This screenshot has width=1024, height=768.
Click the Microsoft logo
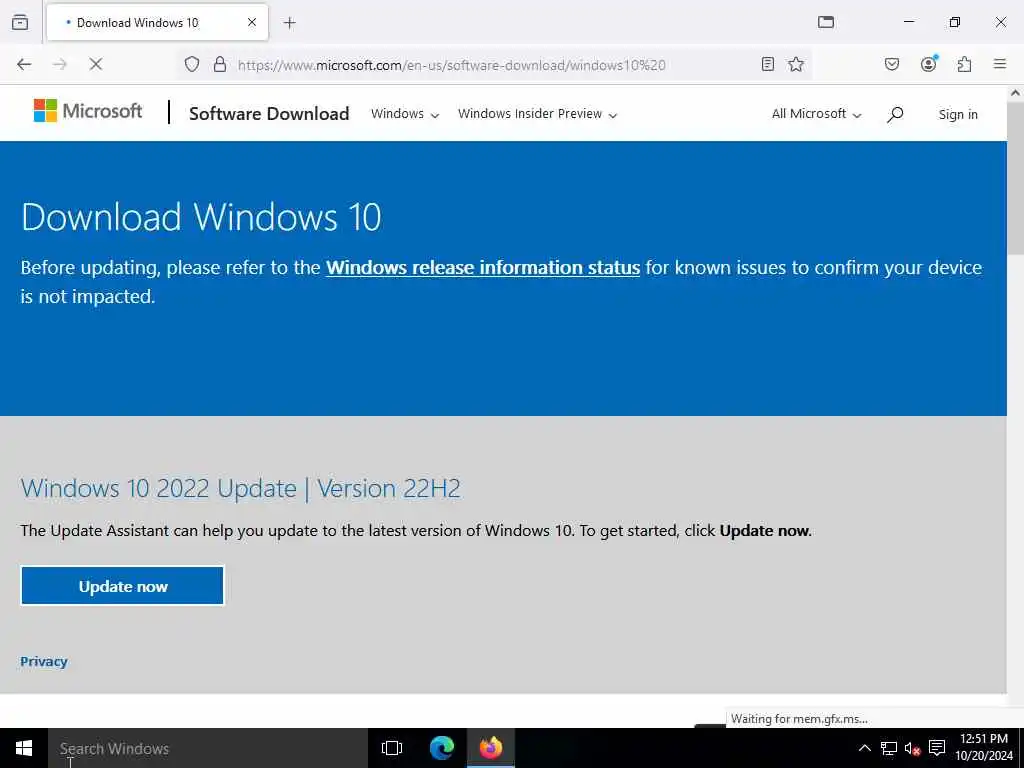88,111
